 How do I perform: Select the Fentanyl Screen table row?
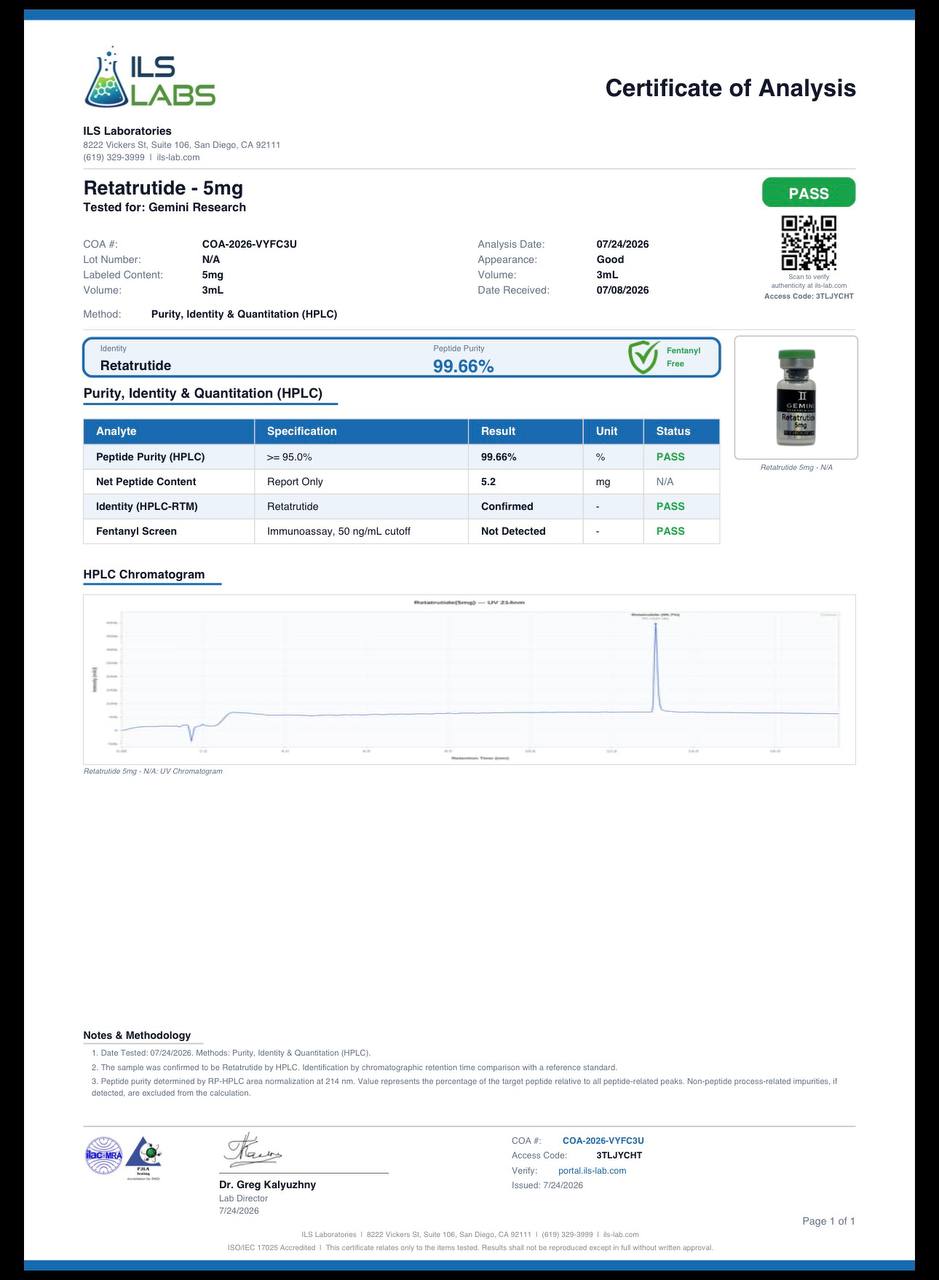[x=401, y=531]
